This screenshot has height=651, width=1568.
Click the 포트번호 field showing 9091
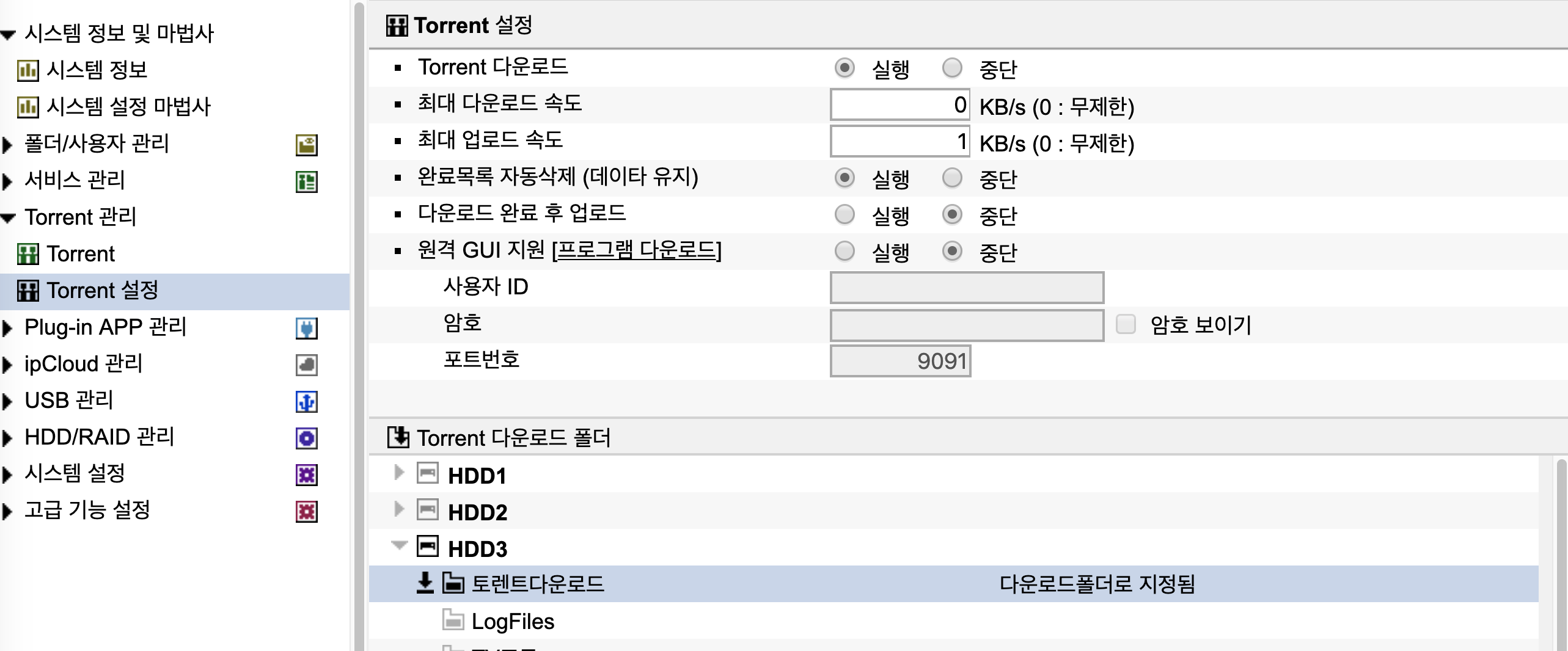pyautogui.click(x=900, y=361)
